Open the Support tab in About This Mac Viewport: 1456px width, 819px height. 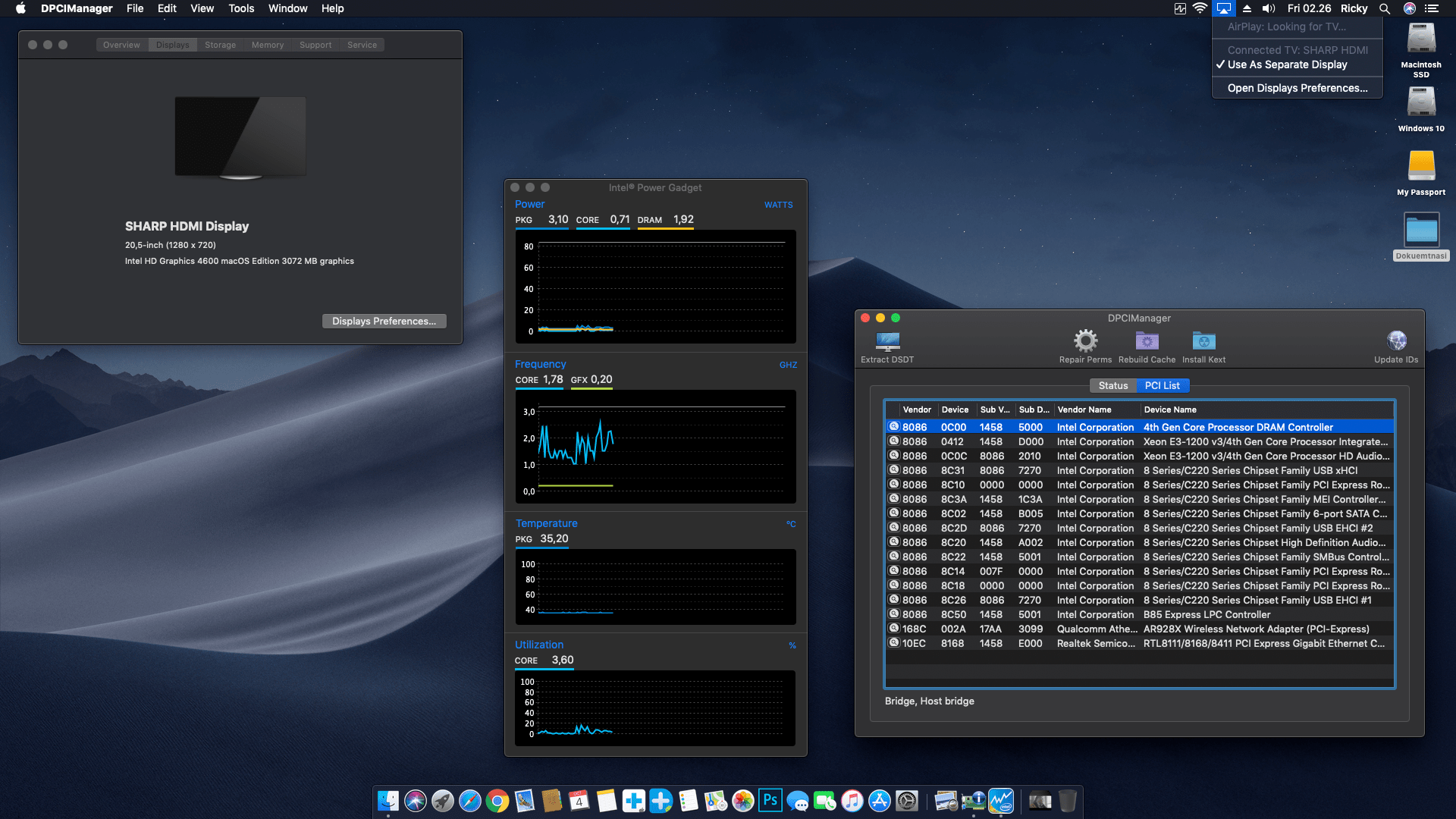(315, 45)
